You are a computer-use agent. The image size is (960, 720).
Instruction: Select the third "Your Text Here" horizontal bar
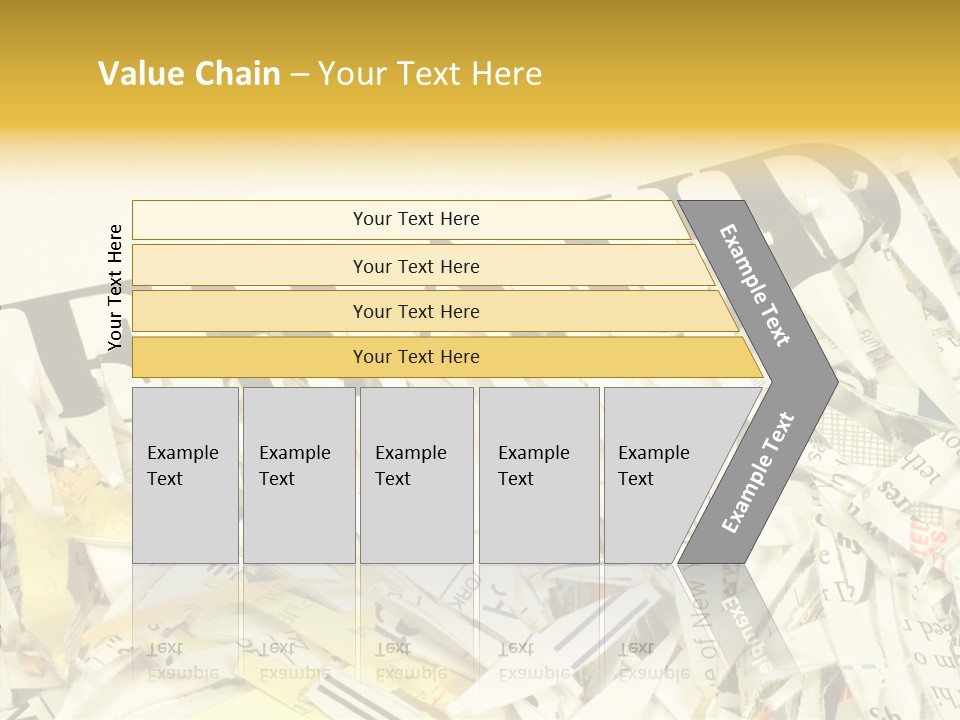[416, 311]
